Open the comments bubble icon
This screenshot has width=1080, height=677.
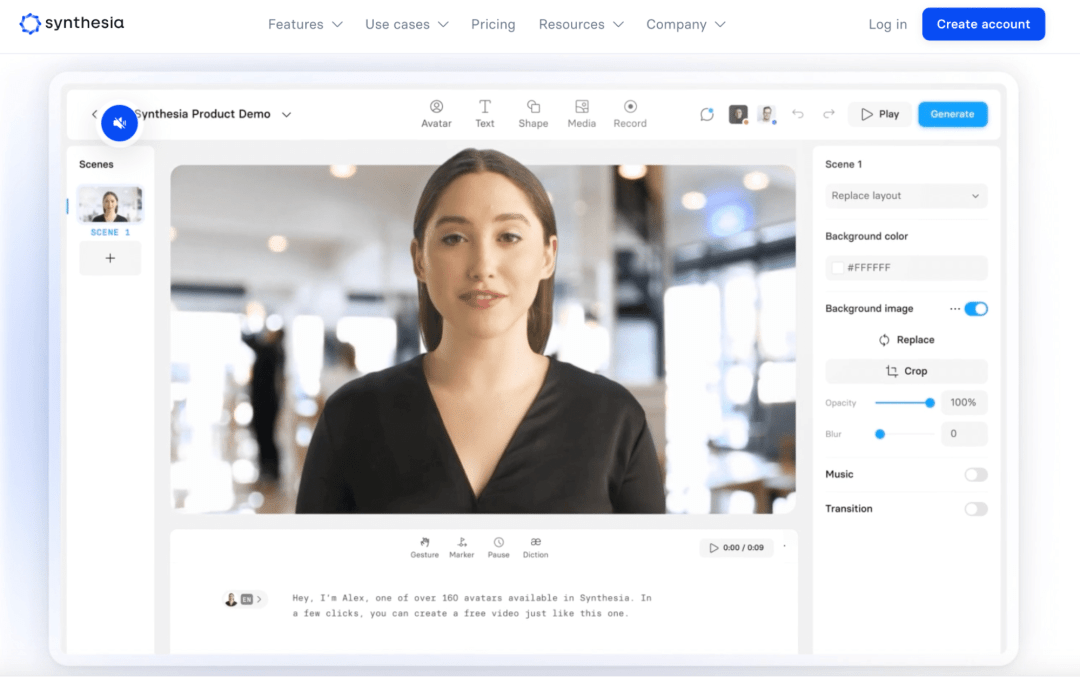[x=707, y=114]
